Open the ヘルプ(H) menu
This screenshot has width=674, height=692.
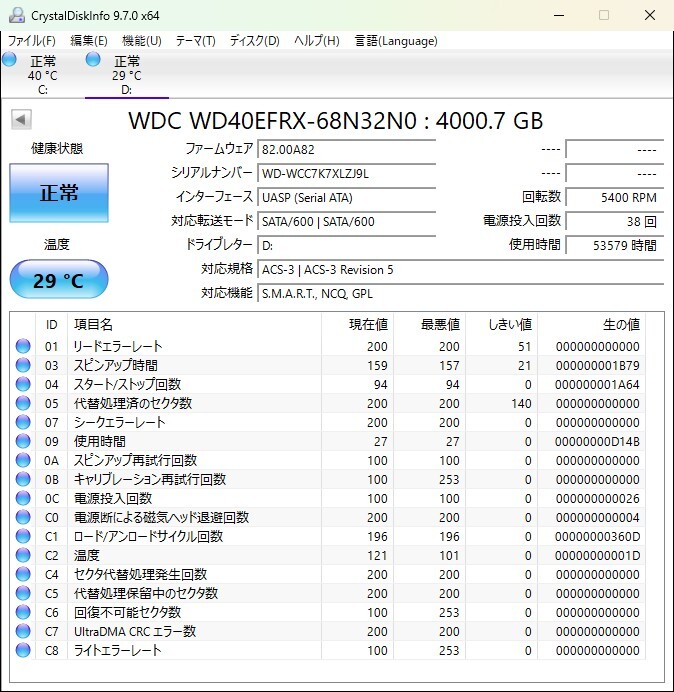pos(317,41)
